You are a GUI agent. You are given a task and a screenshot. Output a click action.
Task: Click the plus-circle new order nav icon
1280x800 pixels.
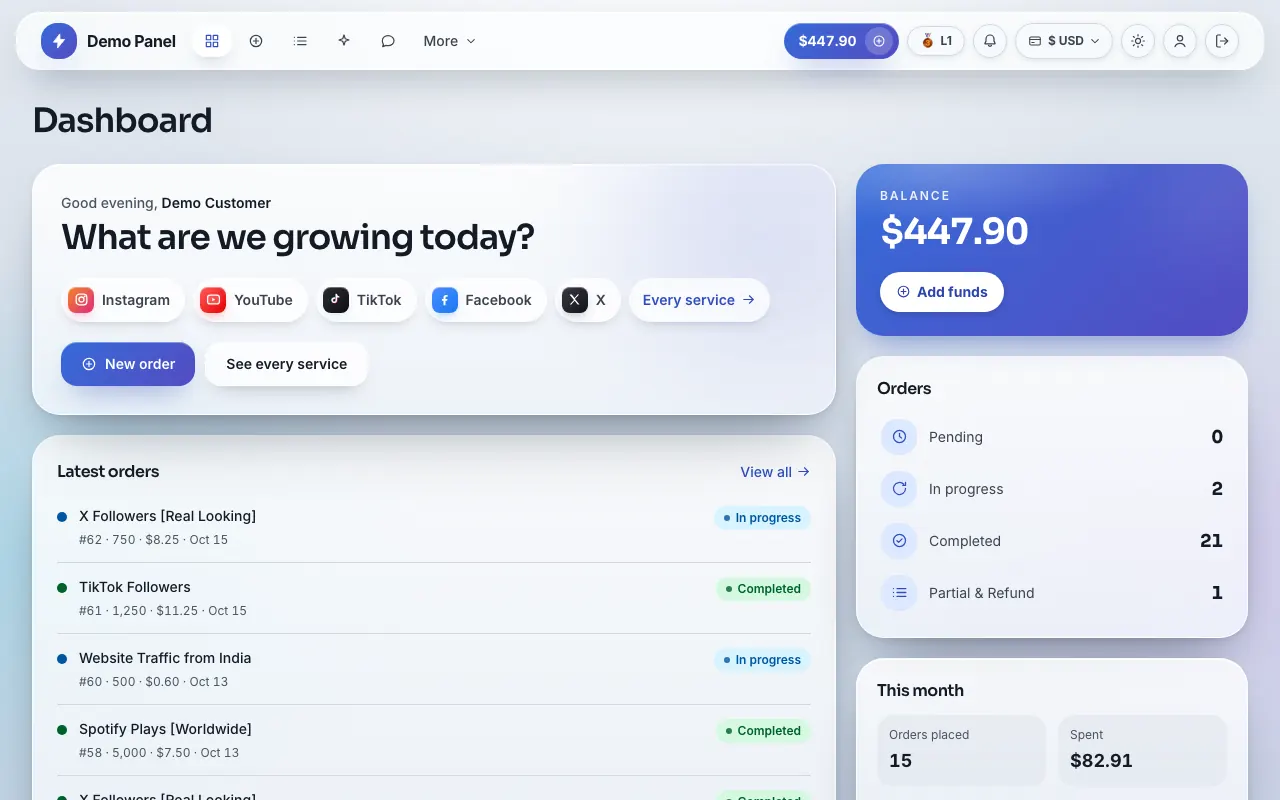click(256, 41)
